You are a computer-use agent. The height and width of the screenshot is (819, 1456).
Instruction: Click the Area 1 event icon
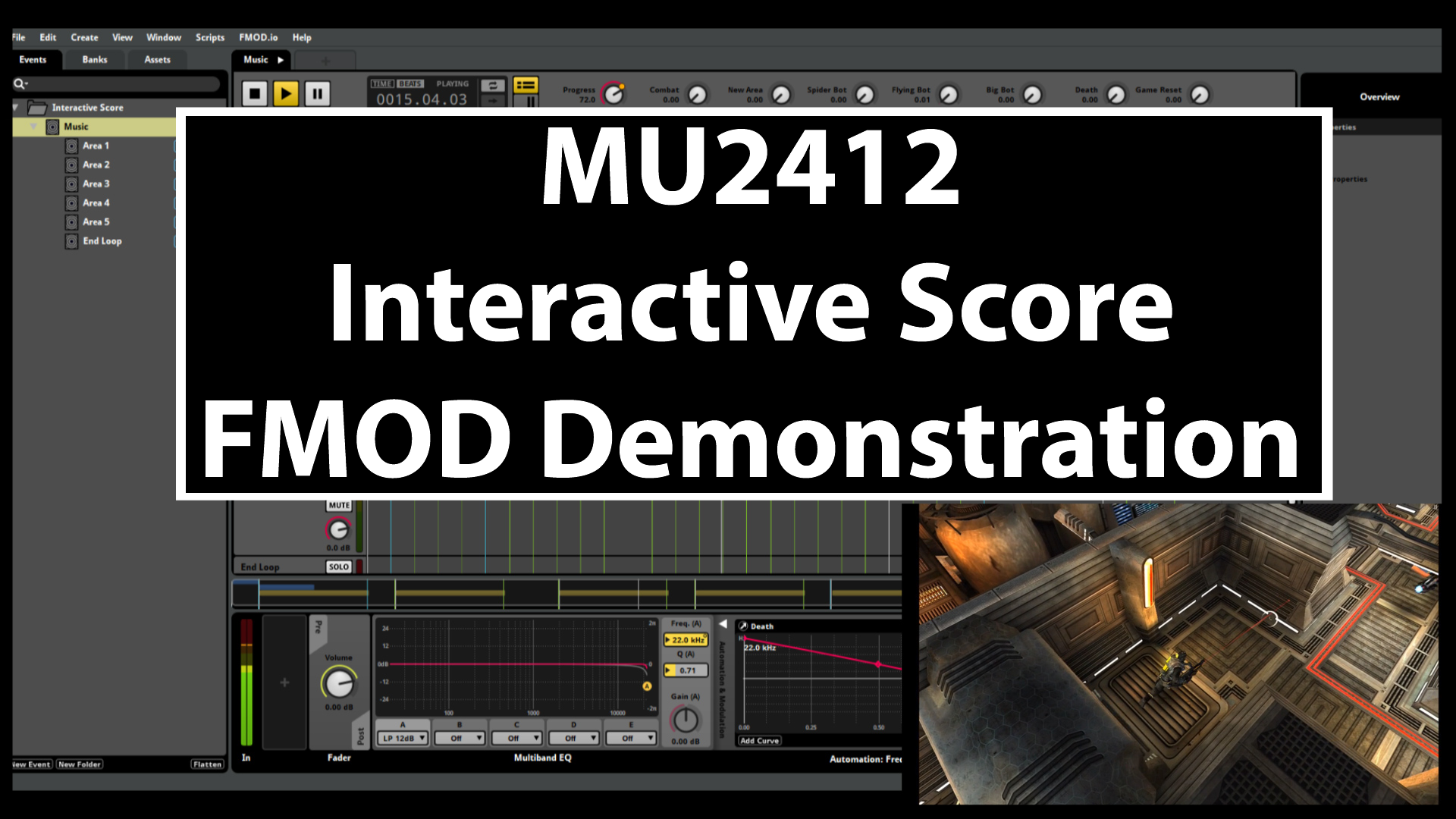[71, 146]
